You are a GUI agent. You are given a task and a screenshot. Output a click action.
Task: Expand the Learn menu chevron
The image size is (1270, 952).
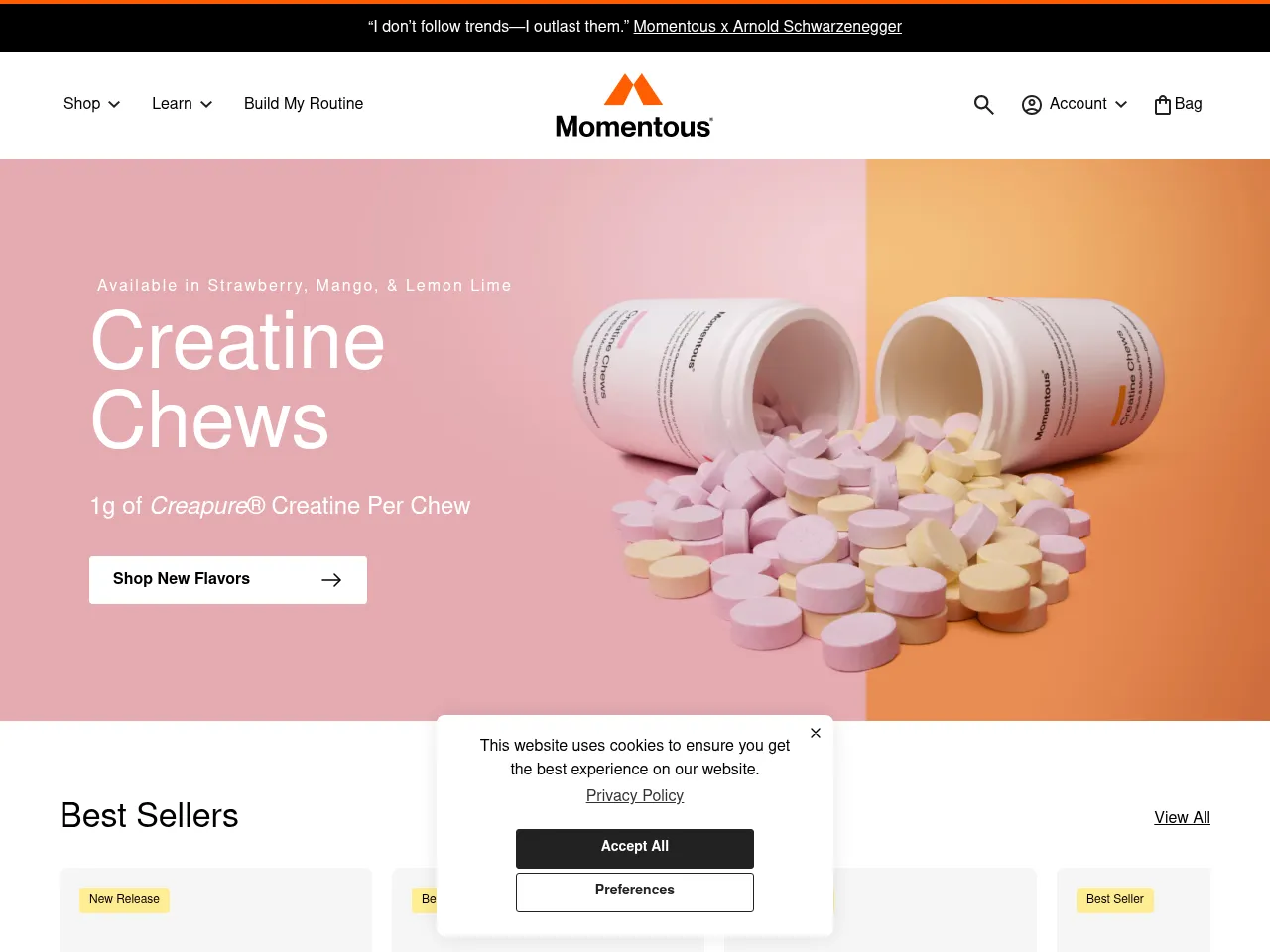(x=206, y=104)
